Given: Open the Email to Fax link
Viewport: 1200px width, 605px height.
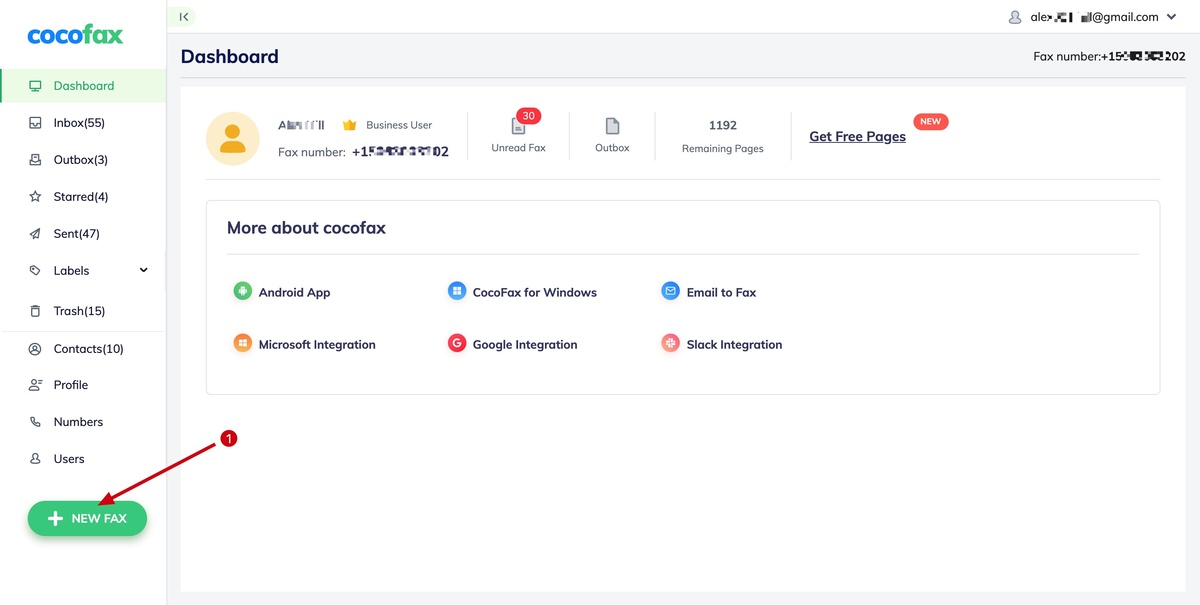Looking at the screenshot, I should click(721, 293).
